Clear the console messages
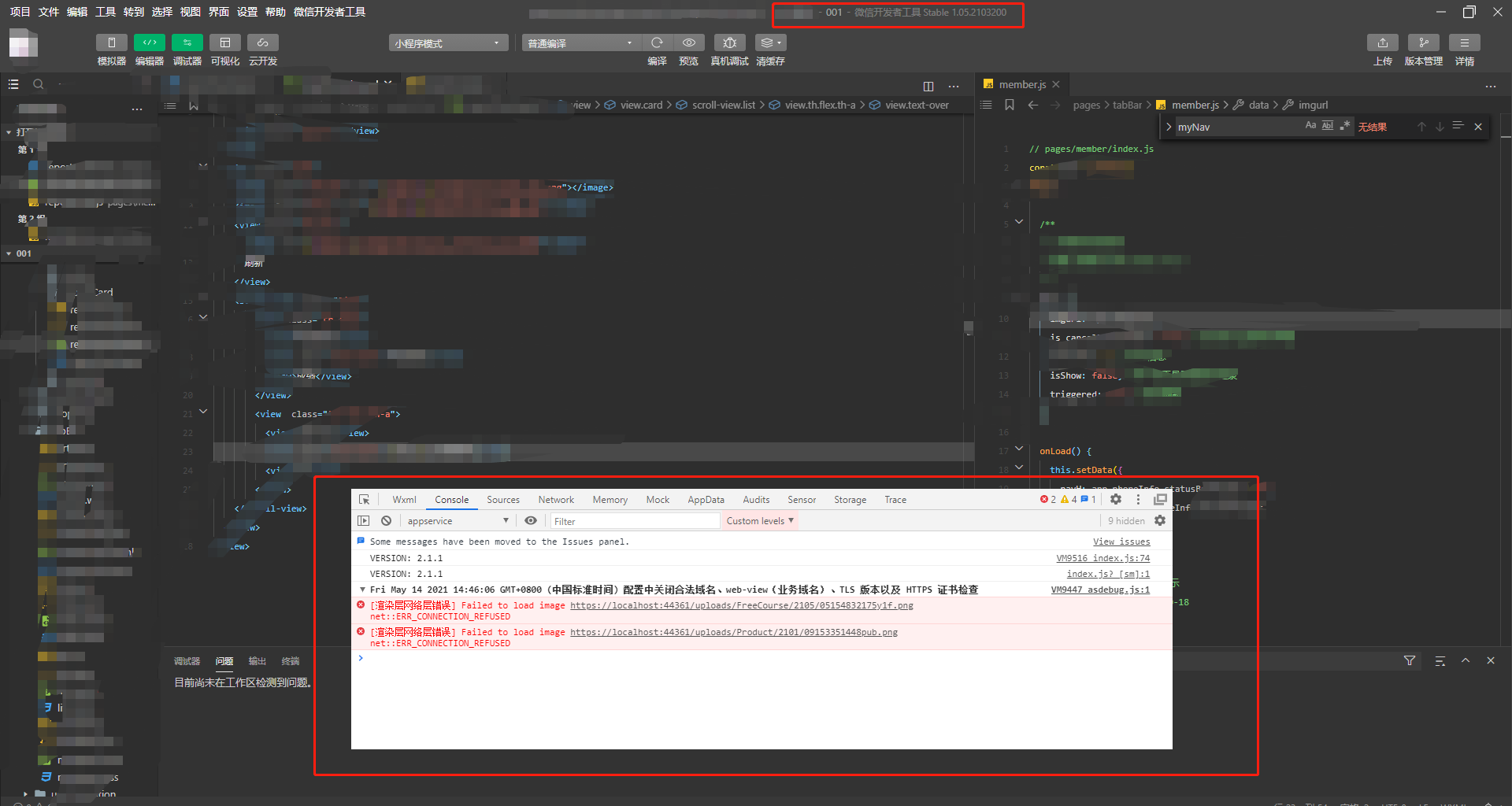The width and height of the screenshot is (1512, 806). coord(386,521)
